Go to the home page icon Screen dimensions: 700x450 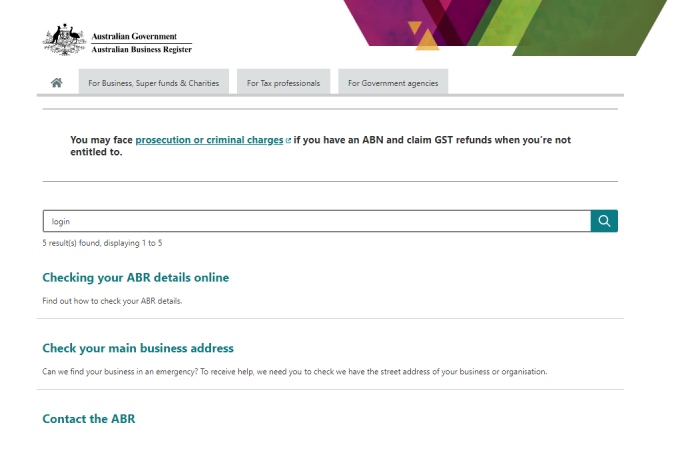click(56, 83)
